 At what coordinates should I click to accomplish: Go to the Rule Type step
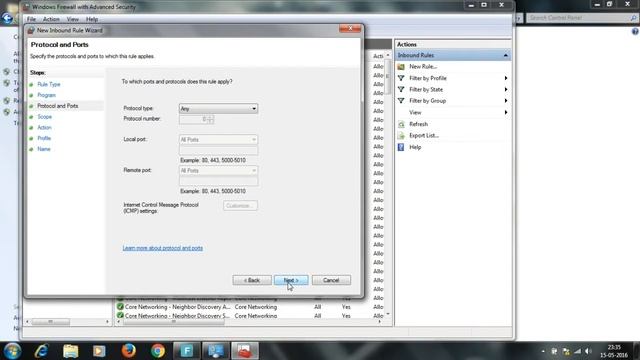tap(49, 84)
